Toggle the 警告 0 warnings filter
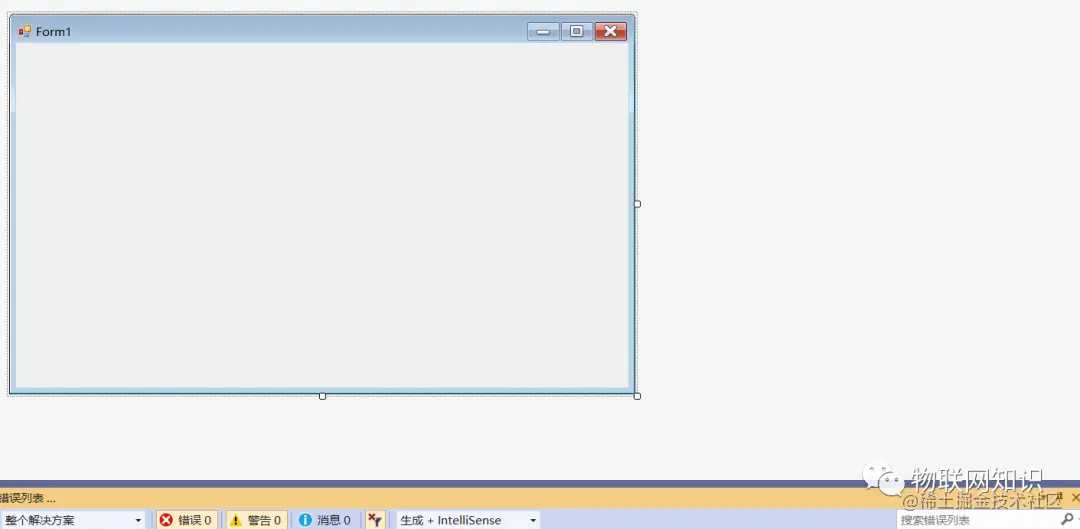This screenshot has width=1080, height=529. [256, 520]
